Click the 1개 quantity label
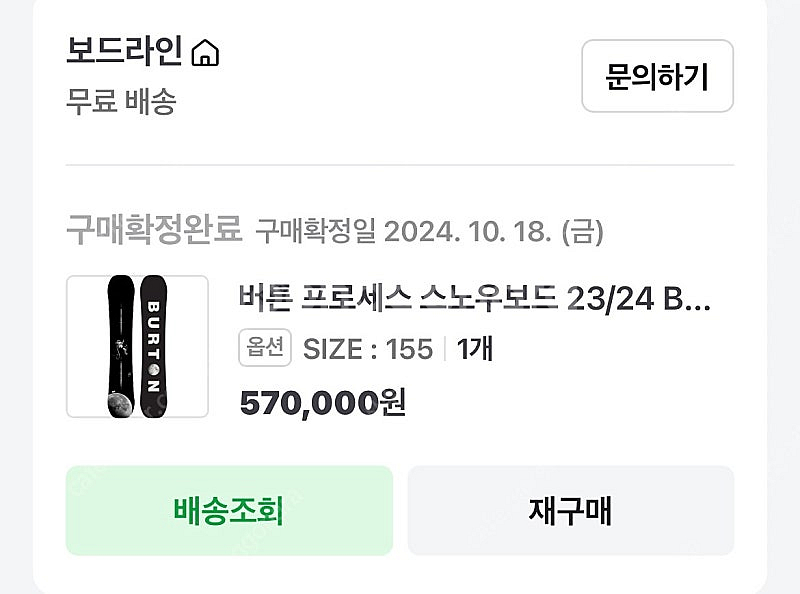Screen dimensions: 800x594 click(474, 349)
